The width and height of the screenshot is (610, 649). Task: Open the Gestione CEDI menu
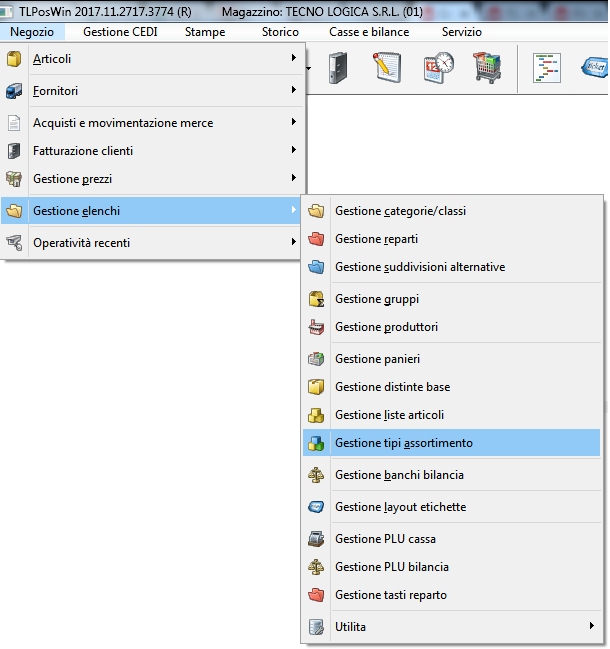(120, 32)
